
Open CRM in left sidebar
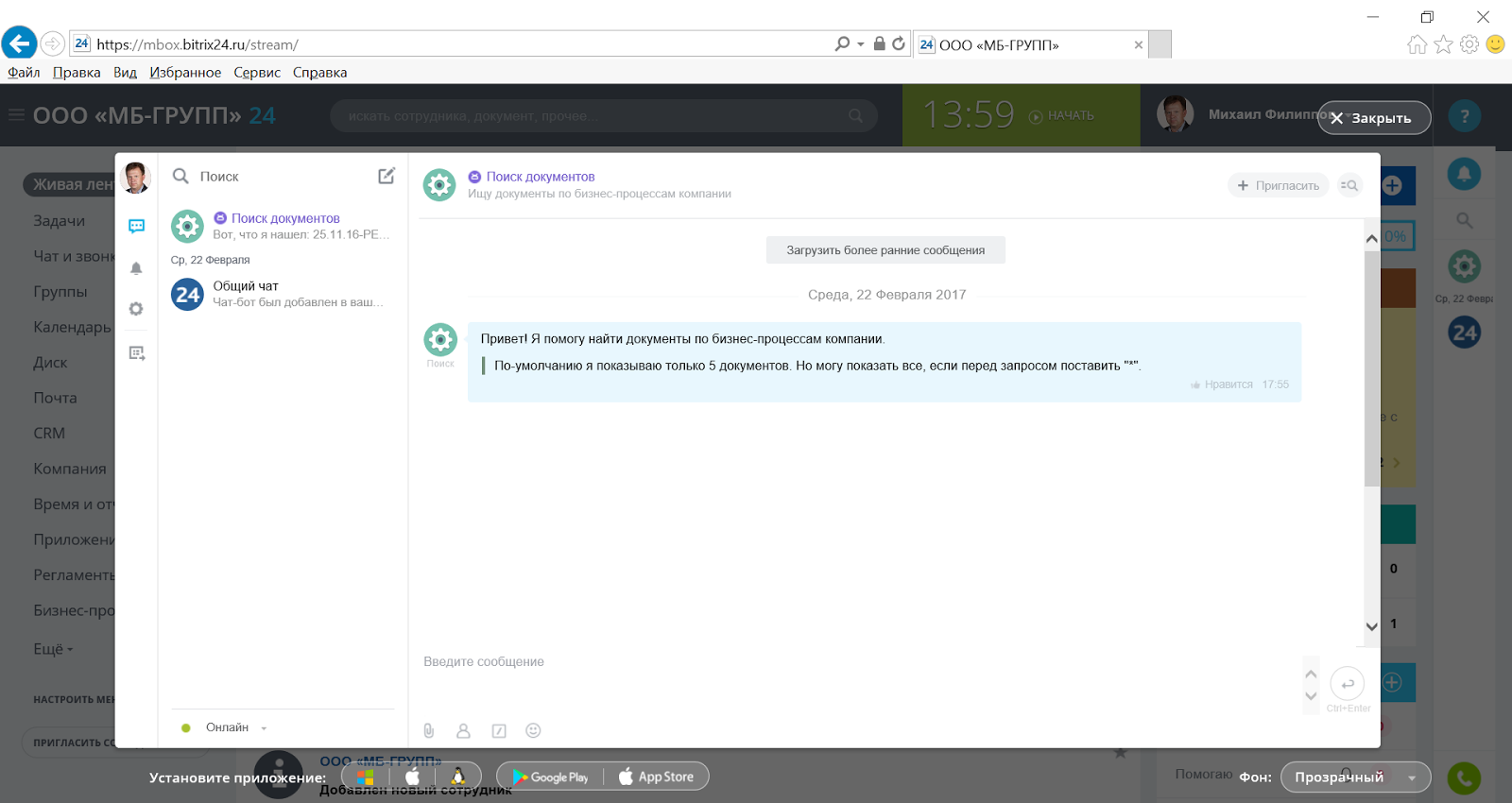[49, 434]
